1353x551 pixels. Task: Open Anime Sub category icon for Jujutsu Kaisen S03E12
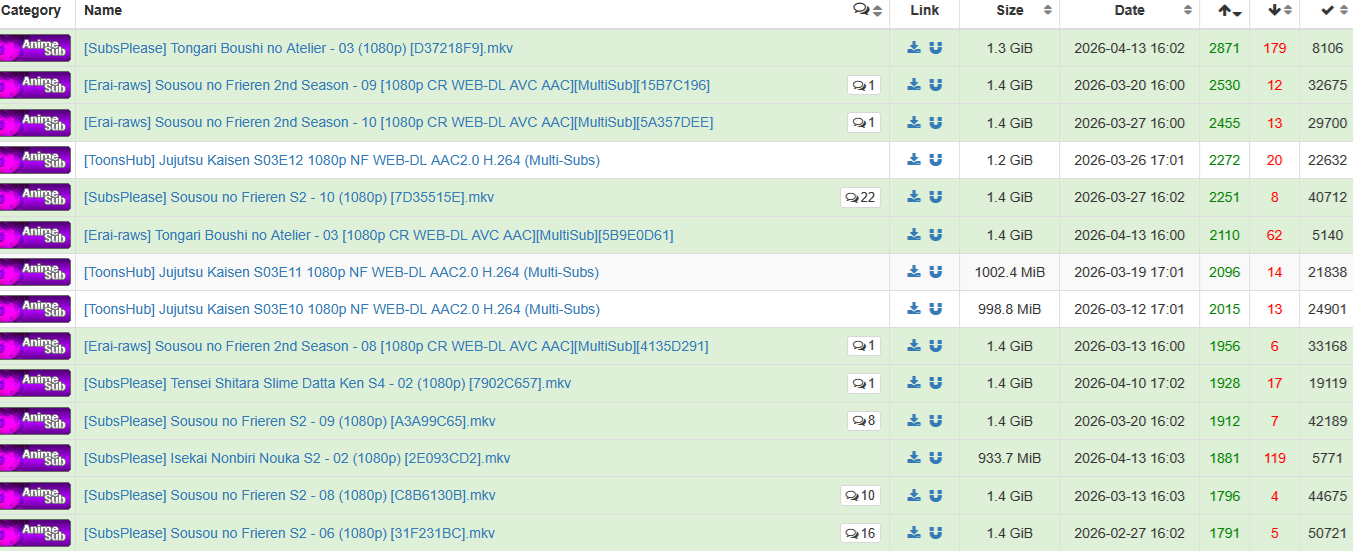(x=35, y=160)
